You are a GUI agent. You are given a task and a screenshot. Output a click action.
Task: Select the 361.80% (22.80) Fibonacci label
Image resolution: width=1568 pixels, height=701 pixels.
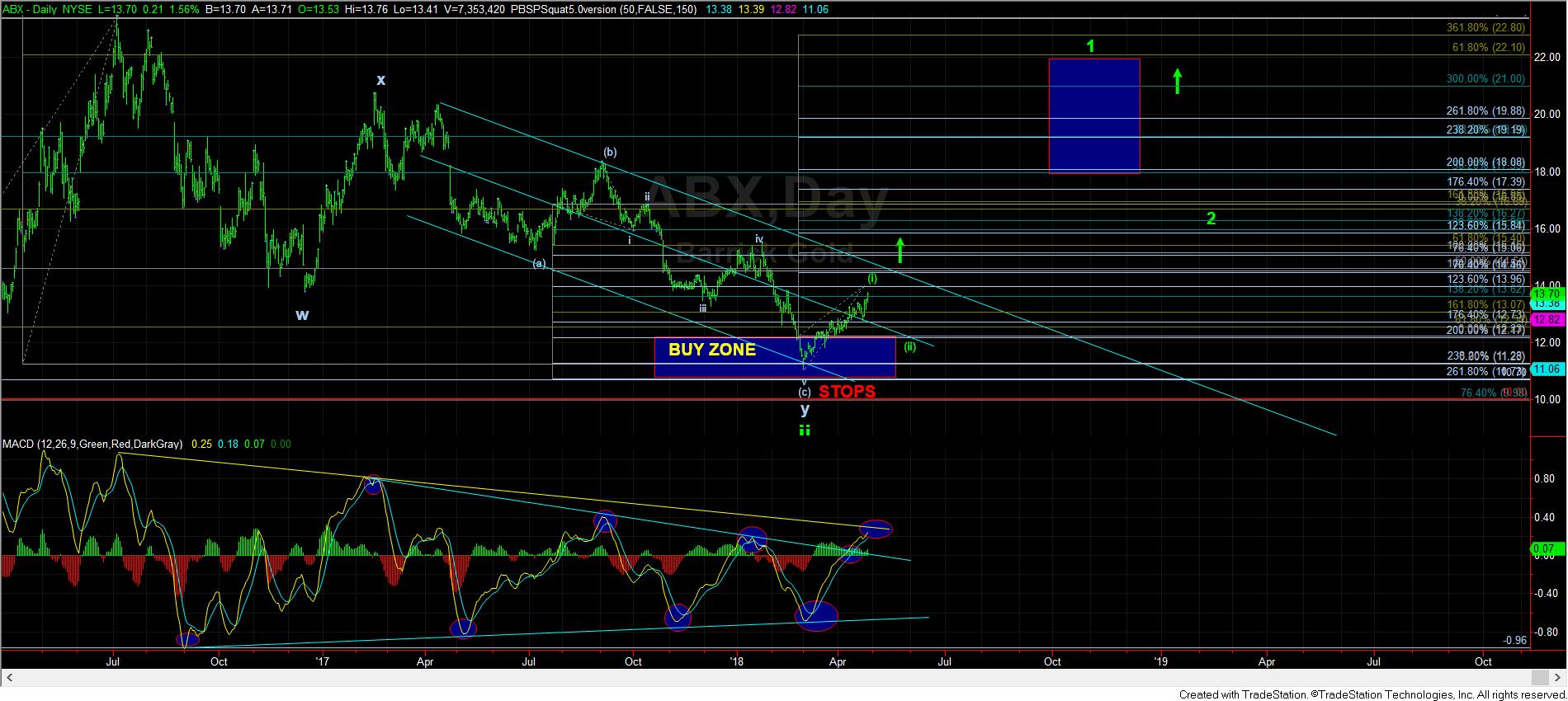(1486, 27)
